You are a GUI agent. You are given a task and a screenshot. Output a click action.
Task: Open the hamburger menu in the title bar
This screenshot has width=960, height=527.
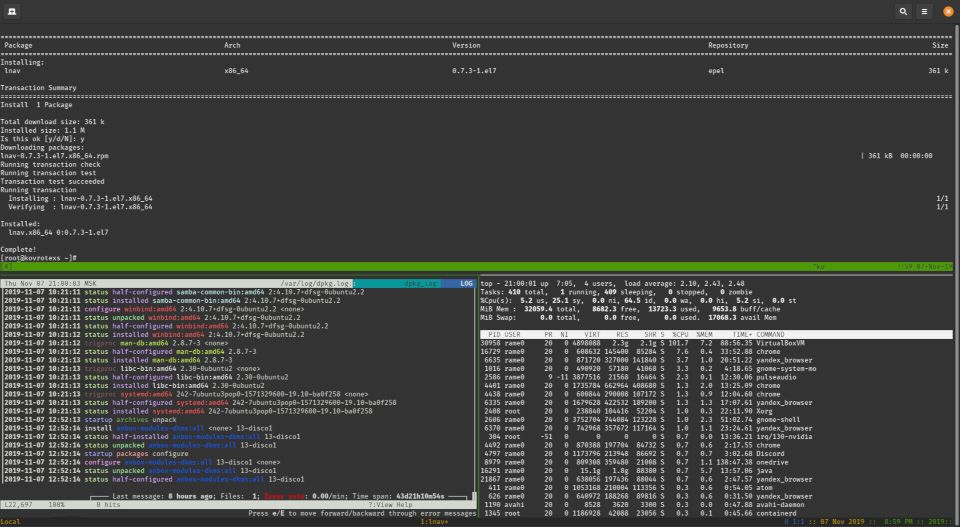[924, 11]
